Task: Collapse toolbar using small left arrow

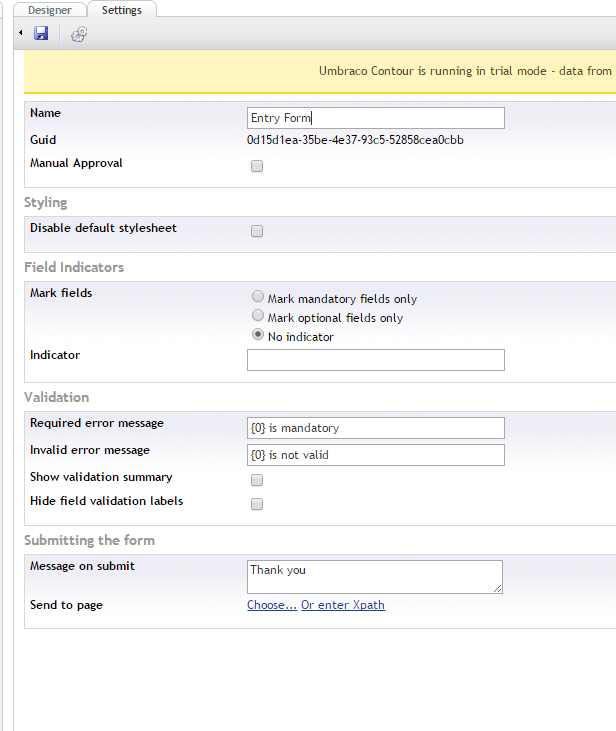Action: (22, 33)
